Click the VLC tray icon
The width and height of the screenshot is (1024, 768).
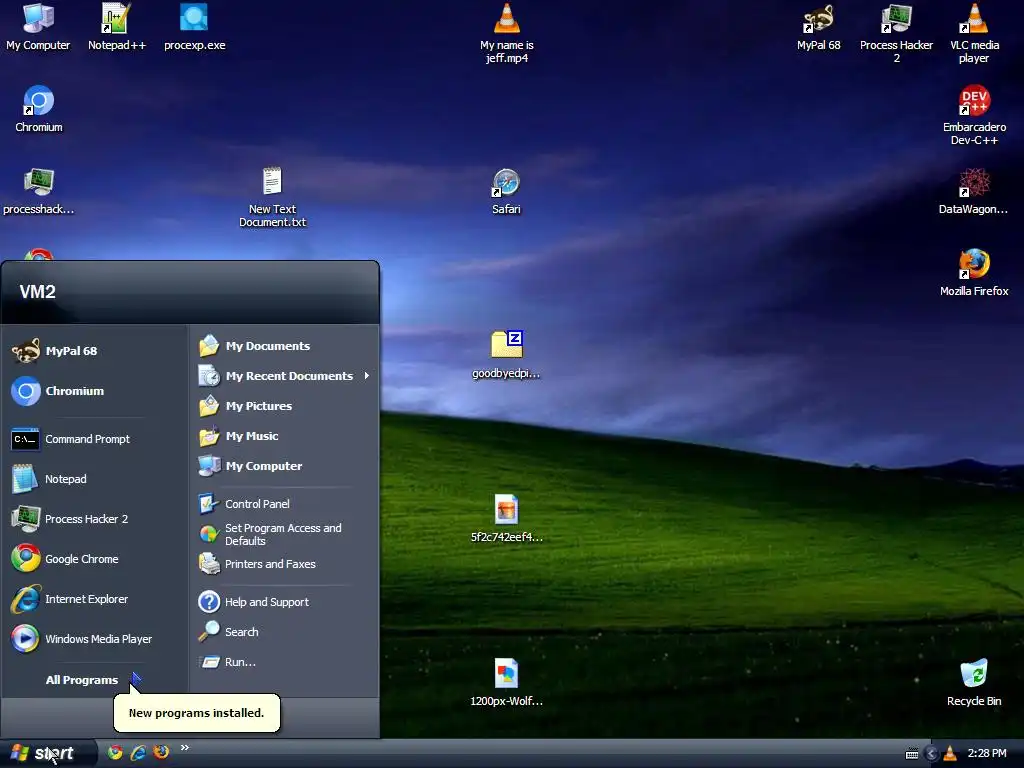[950, 754]
